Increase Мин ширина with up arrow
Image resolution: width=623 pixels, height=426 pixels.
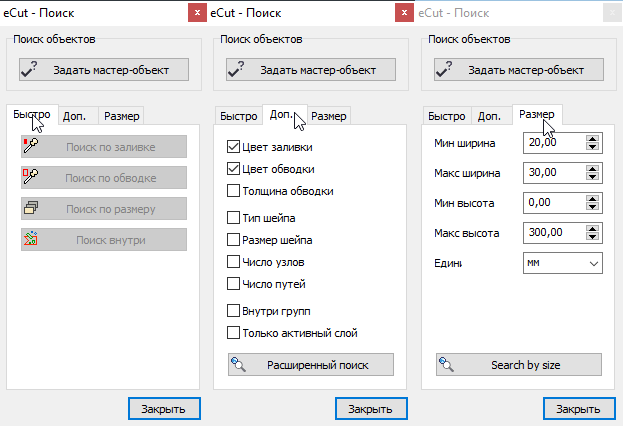(x=592, y=139)
